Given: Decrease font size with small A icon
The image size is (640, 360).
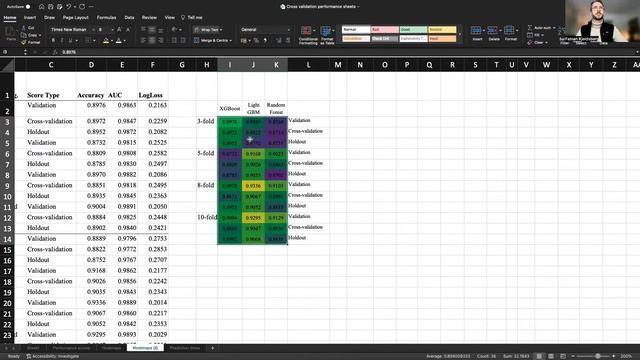Looking at the screenshot, I should 128,30.
